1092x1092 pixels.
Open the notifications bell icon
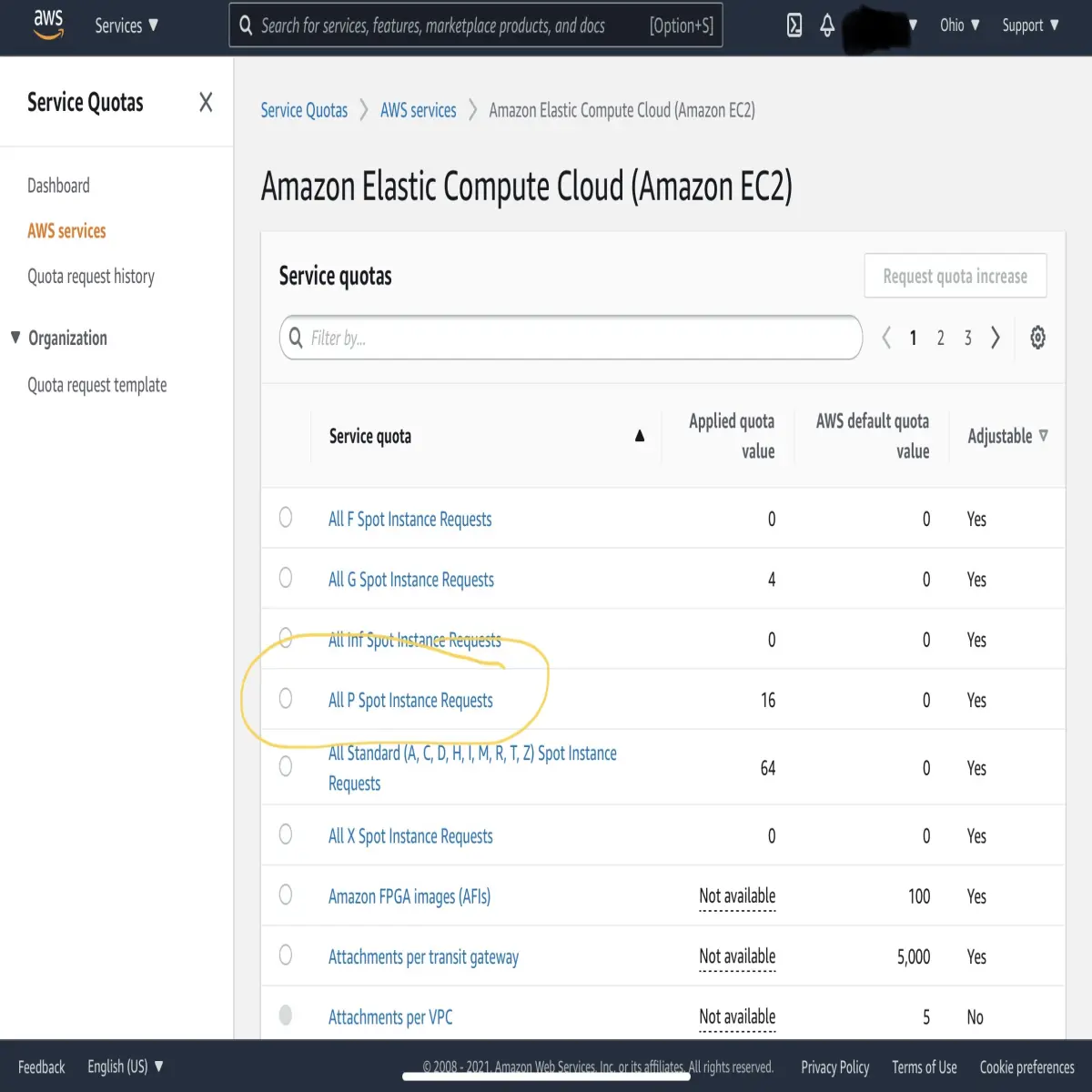click(827, 25)
